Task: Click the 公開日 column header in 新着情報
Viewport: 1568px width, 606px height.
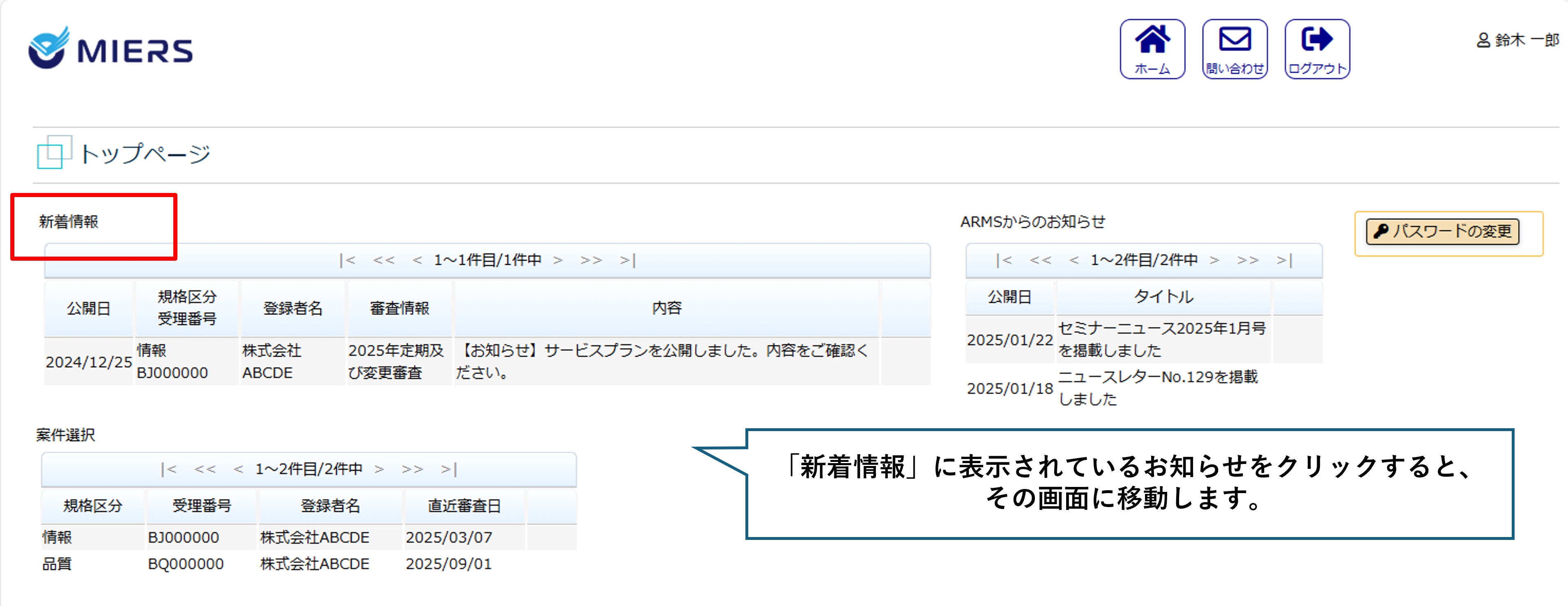Action: [x=88, y=308]
